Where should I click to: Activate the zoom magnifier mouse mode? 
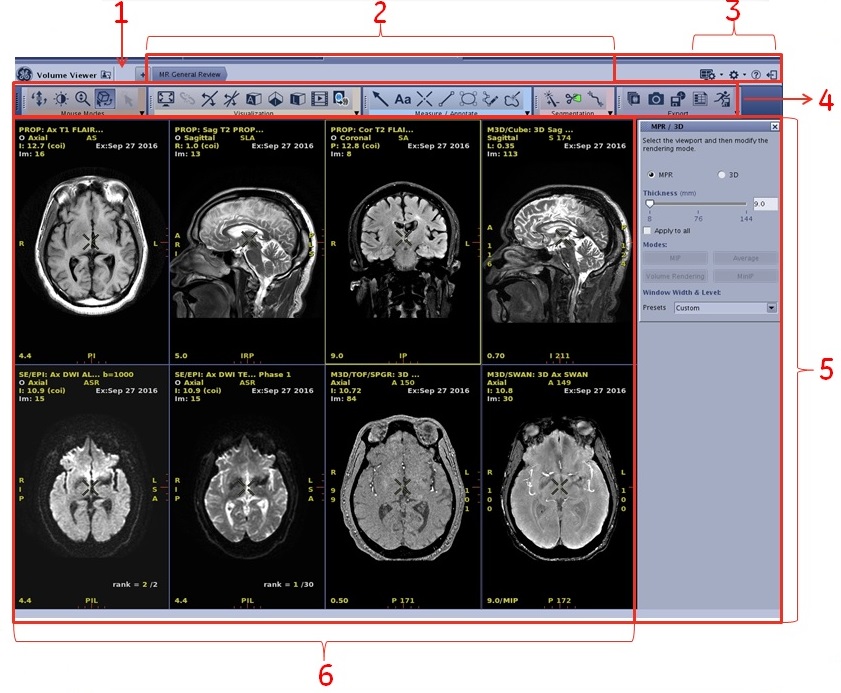[x=82, y=98]
